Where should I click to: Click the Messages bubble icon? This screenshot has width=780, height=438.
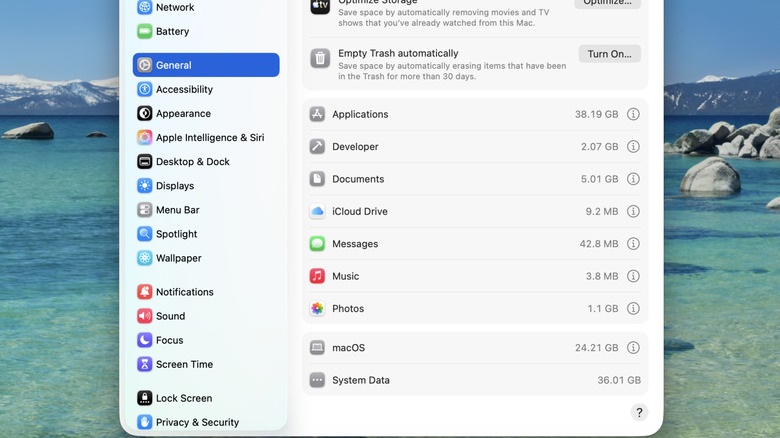pyautogui.click(x=317, y=243)
